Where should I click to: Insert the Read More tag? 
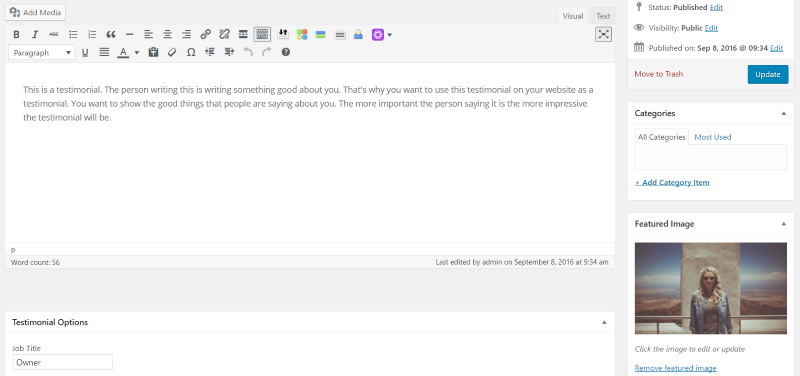click(243, 35)
